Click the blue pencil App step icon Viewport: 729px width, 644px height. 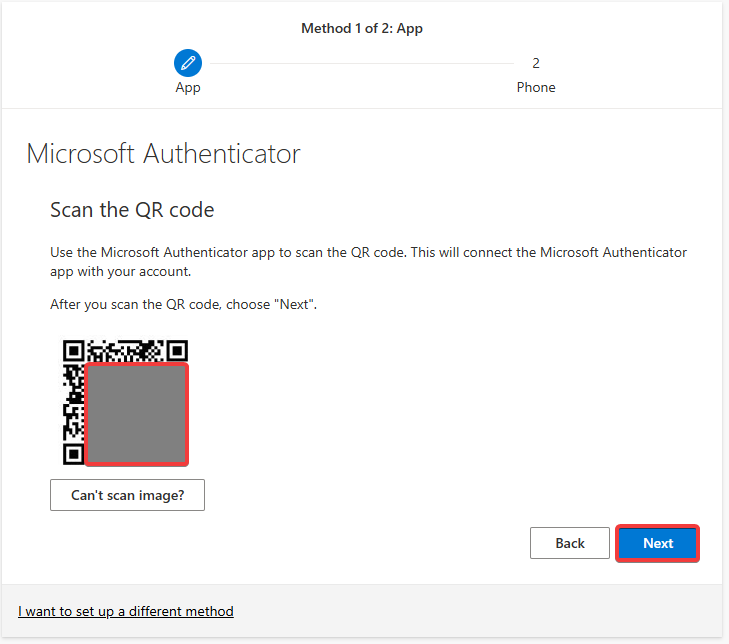pos(188,63)
